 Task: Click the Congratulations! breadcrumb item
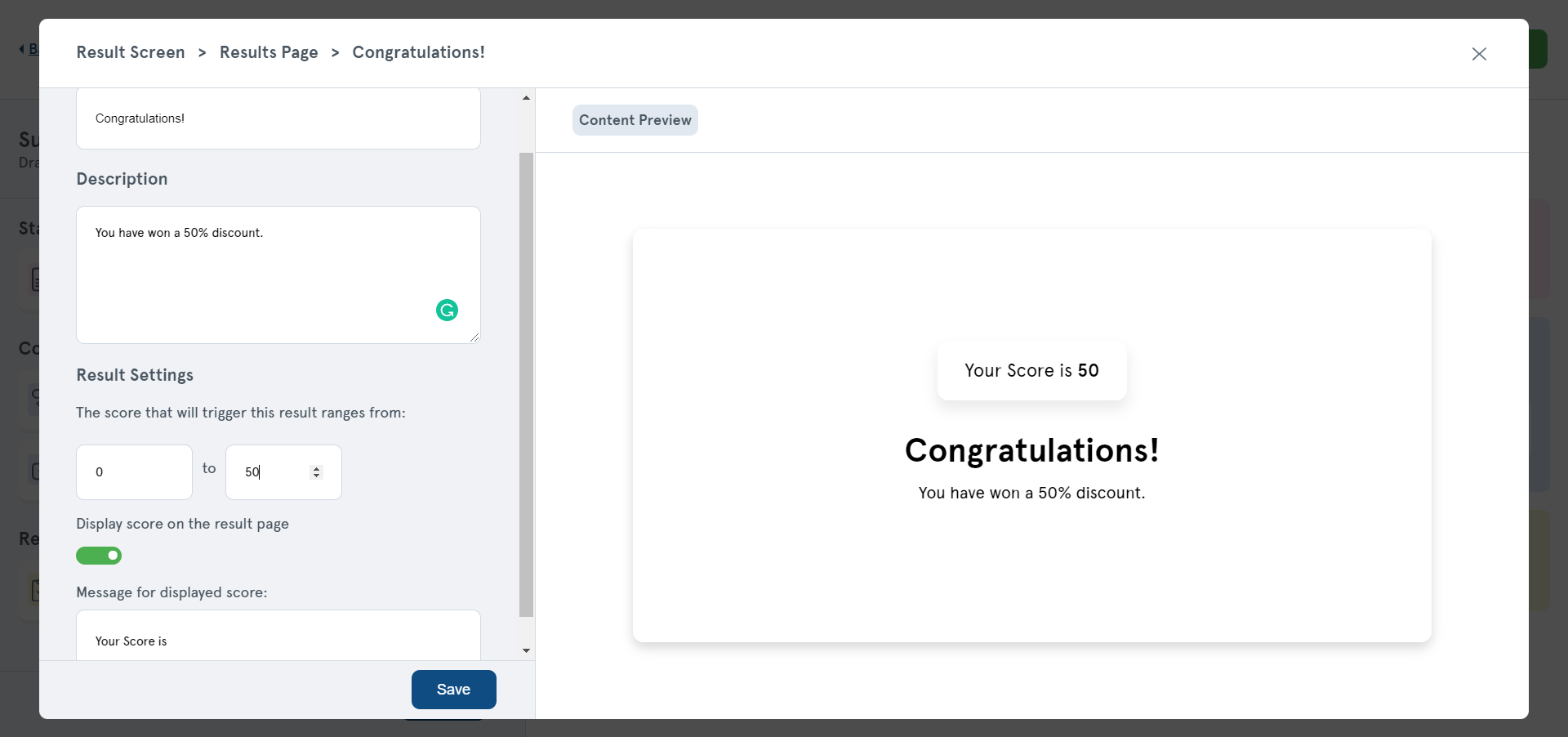coord(418,52)
